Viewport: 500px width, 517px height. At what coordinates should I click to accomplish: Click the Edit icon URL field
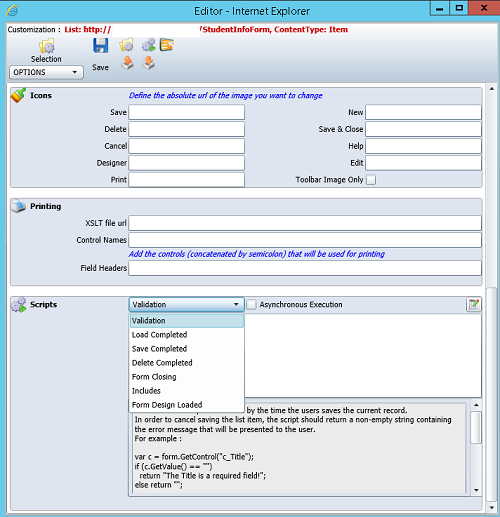[423, 163]
